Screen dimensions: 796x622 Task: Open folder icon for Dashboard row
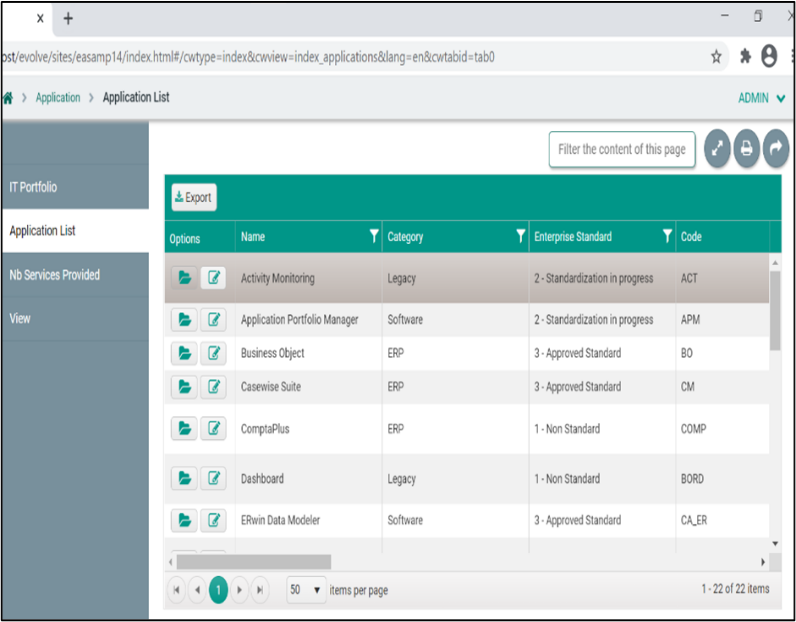point(184,479)
